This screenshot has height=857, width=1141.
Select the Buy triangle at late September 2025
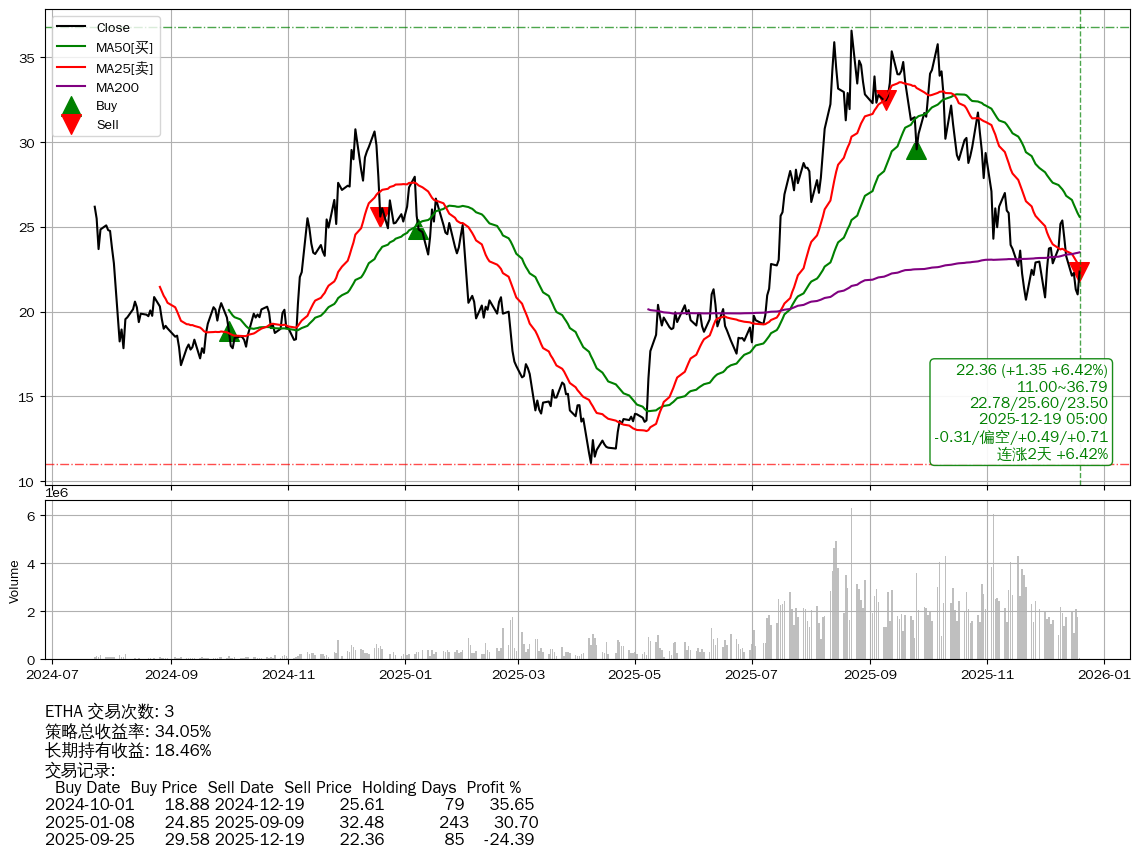pyautogui.click(x=916, y=150)
